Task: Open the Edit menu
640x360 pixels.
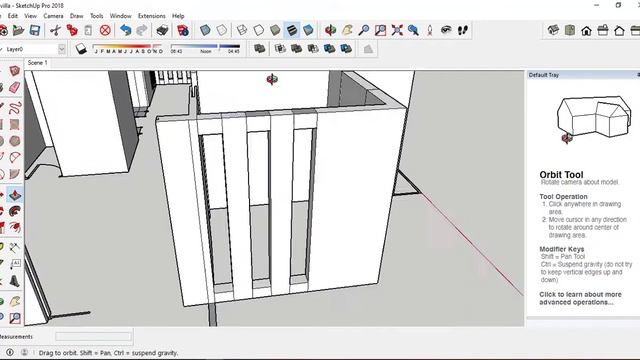Action: tap(13, 16)
